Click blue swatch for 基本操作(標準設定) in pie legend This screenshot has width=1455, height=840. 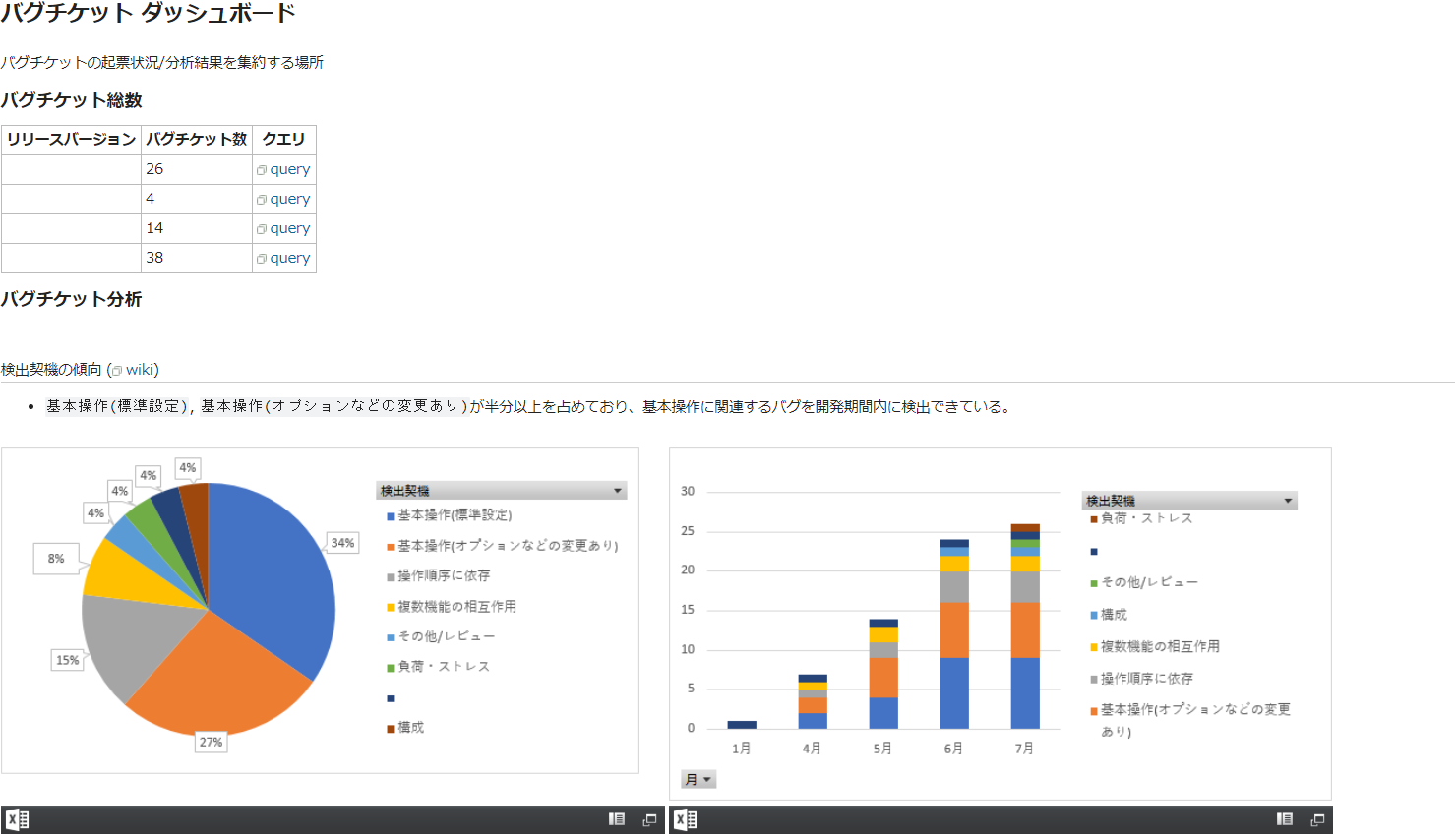point(391,516)
